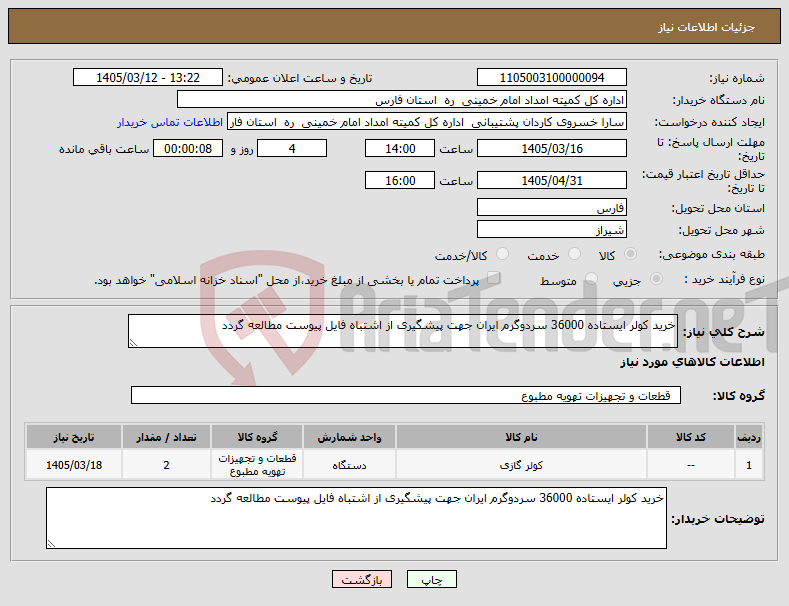Click the ایجاد کننده درخواست field
The width and height of the screenshot is (789, 606).
pyautogui.click(x=427, y=122)
